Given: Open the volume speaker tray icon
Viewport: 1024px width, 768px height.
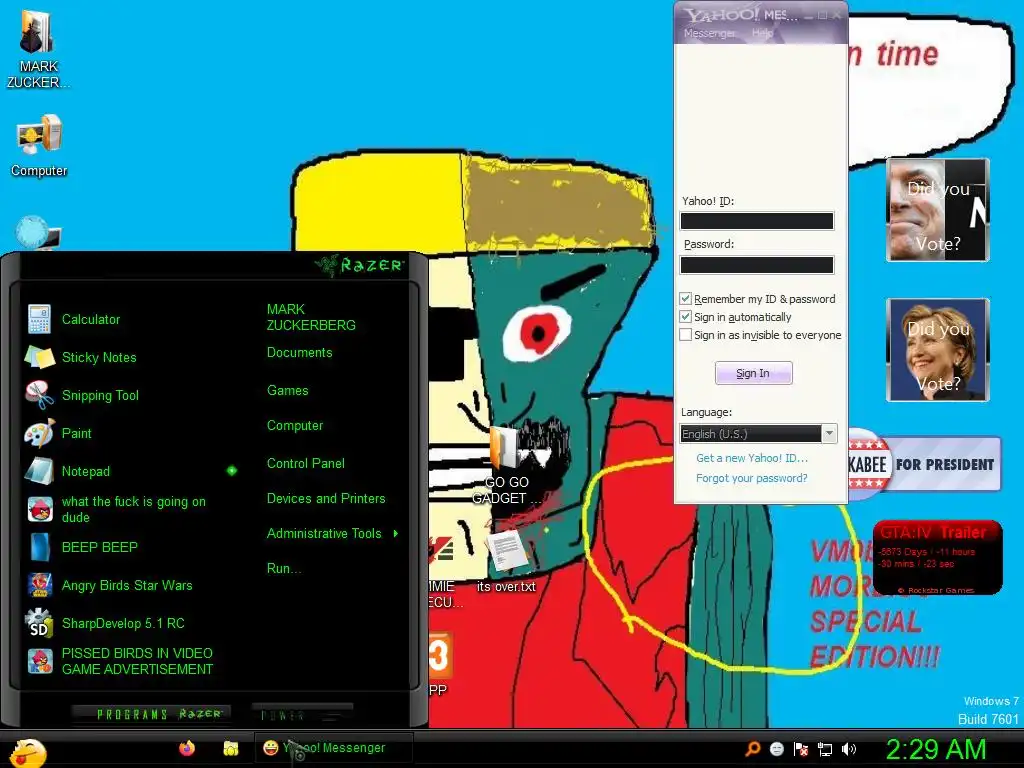Looking at the screenshot, I should click(849, 749).
